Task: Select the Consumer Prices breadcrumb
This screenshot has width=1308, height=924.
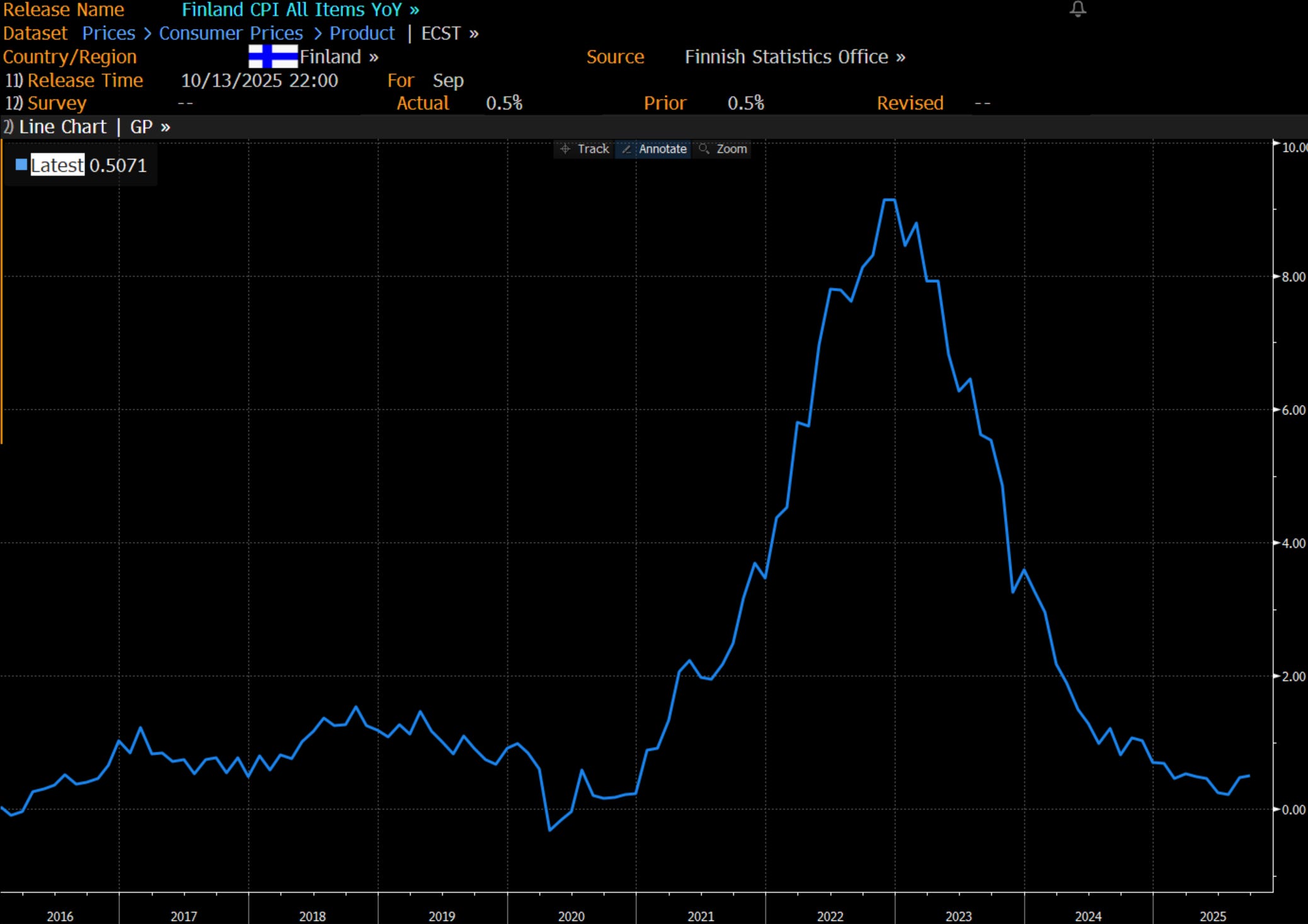Action: [231, 33]
